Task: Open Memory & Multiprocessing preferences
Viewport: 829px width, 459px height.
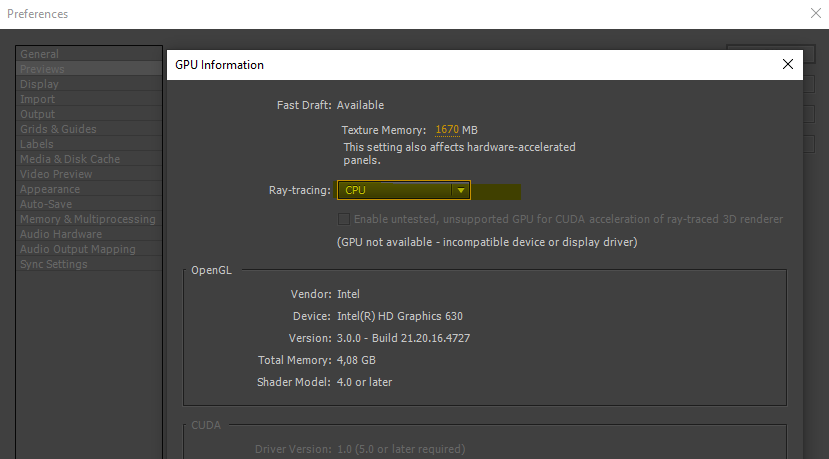Action: pos(89,219)
